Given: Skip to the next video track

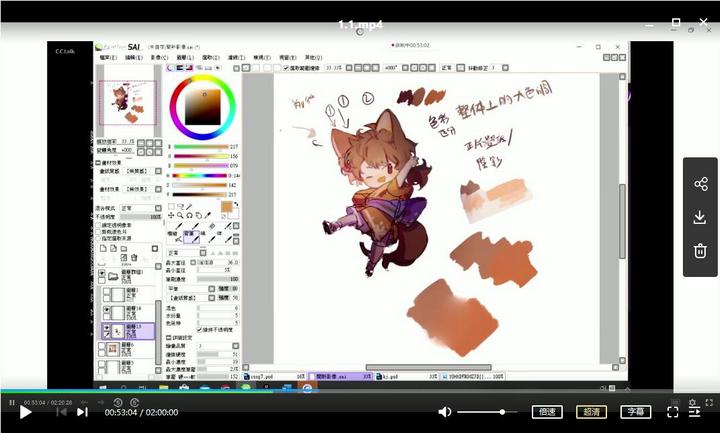Looking at the screenshot, I should pos(82,412).
